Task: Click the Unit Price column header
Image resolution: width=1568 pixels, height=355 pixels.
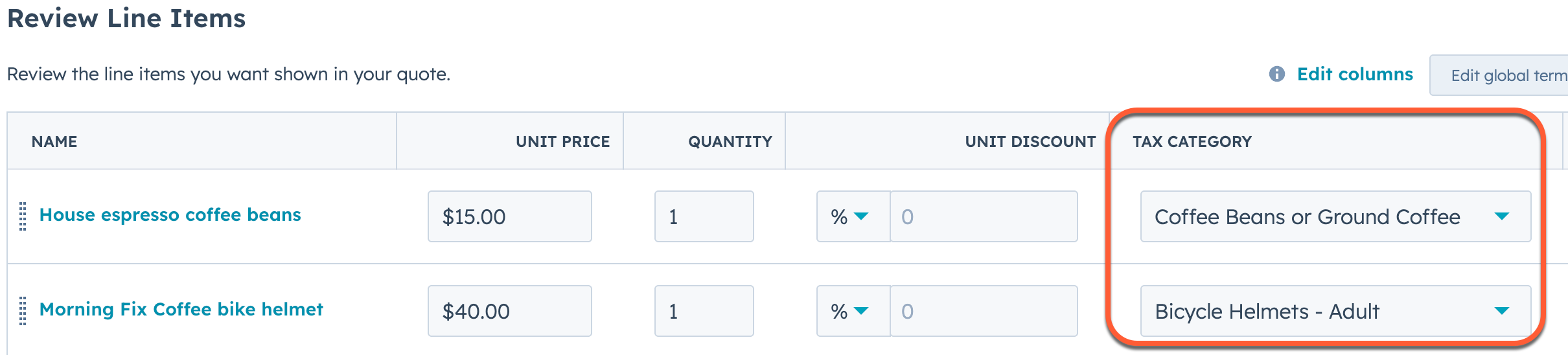Action: (562, 142)
